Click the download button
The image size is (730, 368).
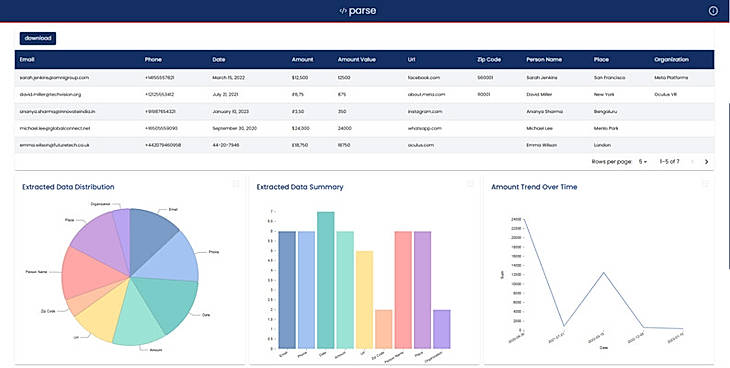(x=38, y=38)
